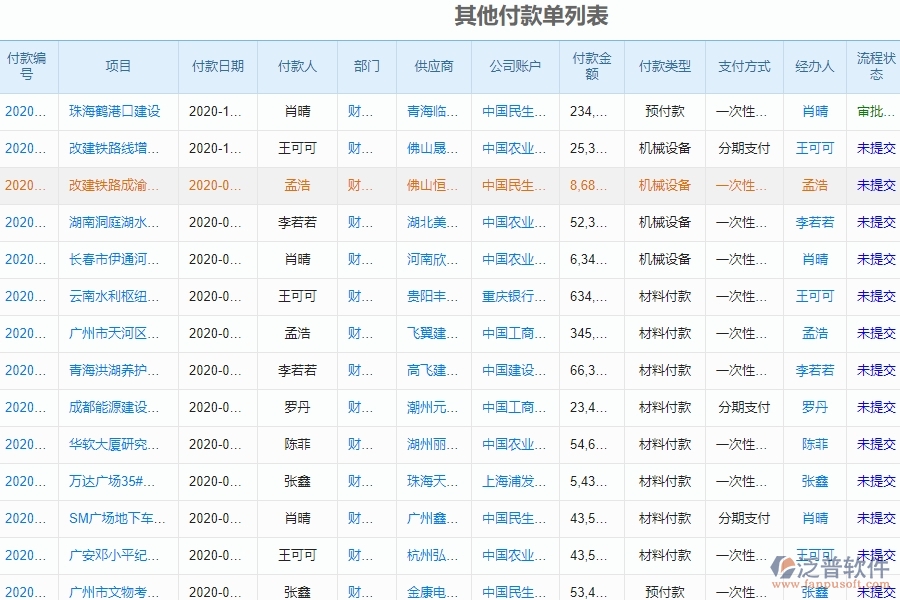Click the payment number in the first row
The height and width of the screenshot is (600, 900).
tap(21, 111)
